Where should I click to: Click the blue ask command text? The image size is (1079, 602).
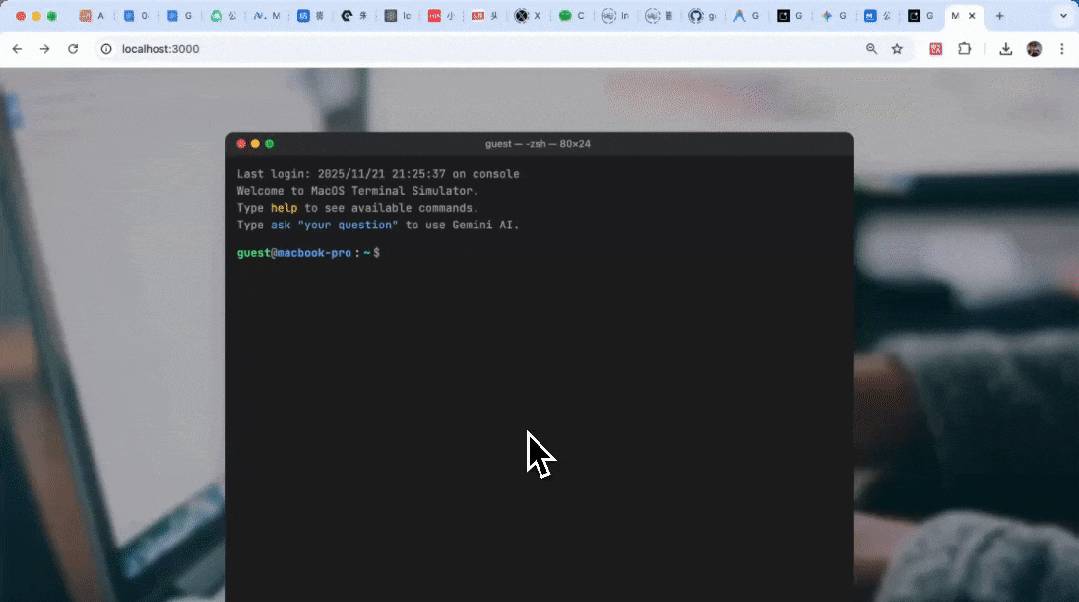pos(281,225)
